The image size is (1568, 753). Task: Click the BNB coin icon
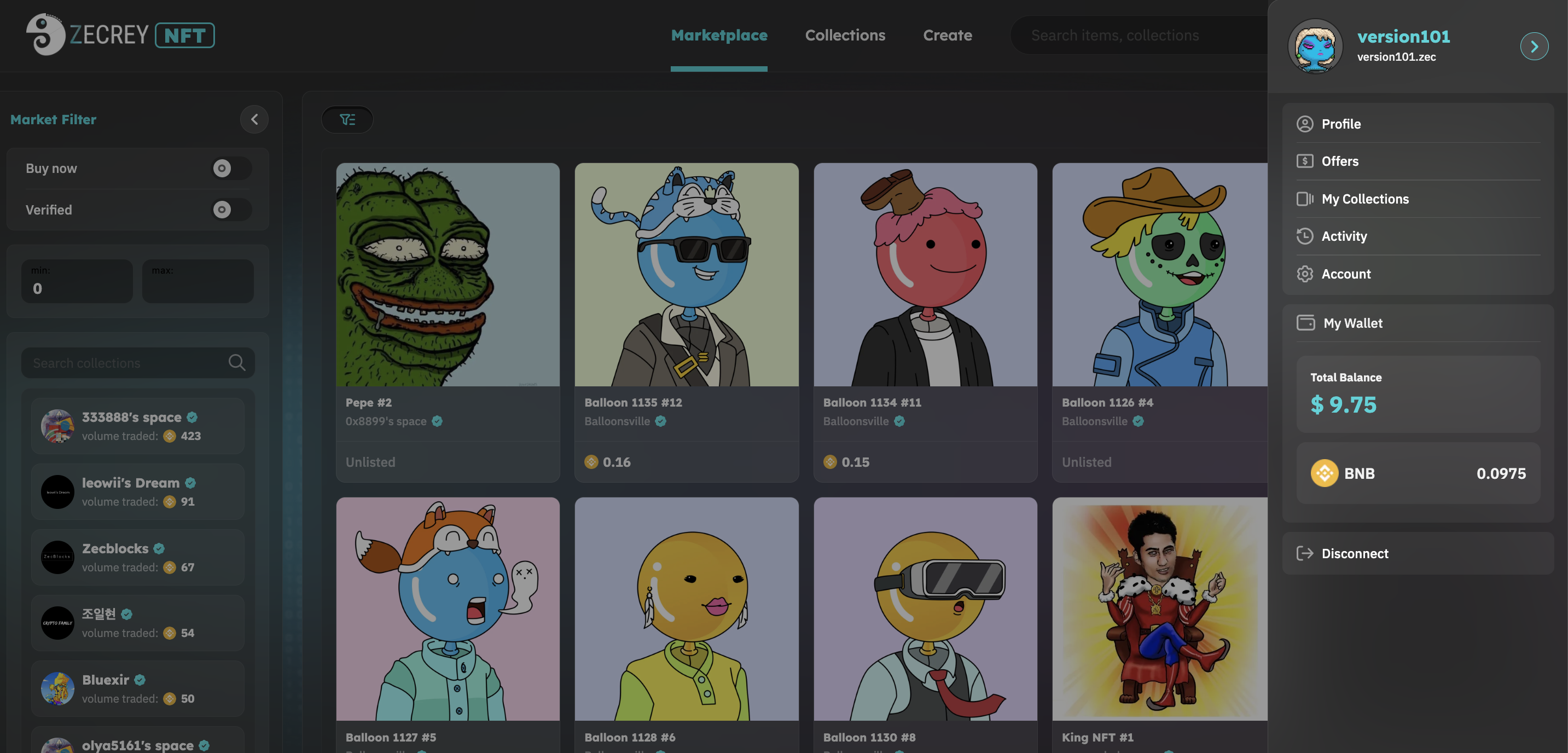[1324, 473]
